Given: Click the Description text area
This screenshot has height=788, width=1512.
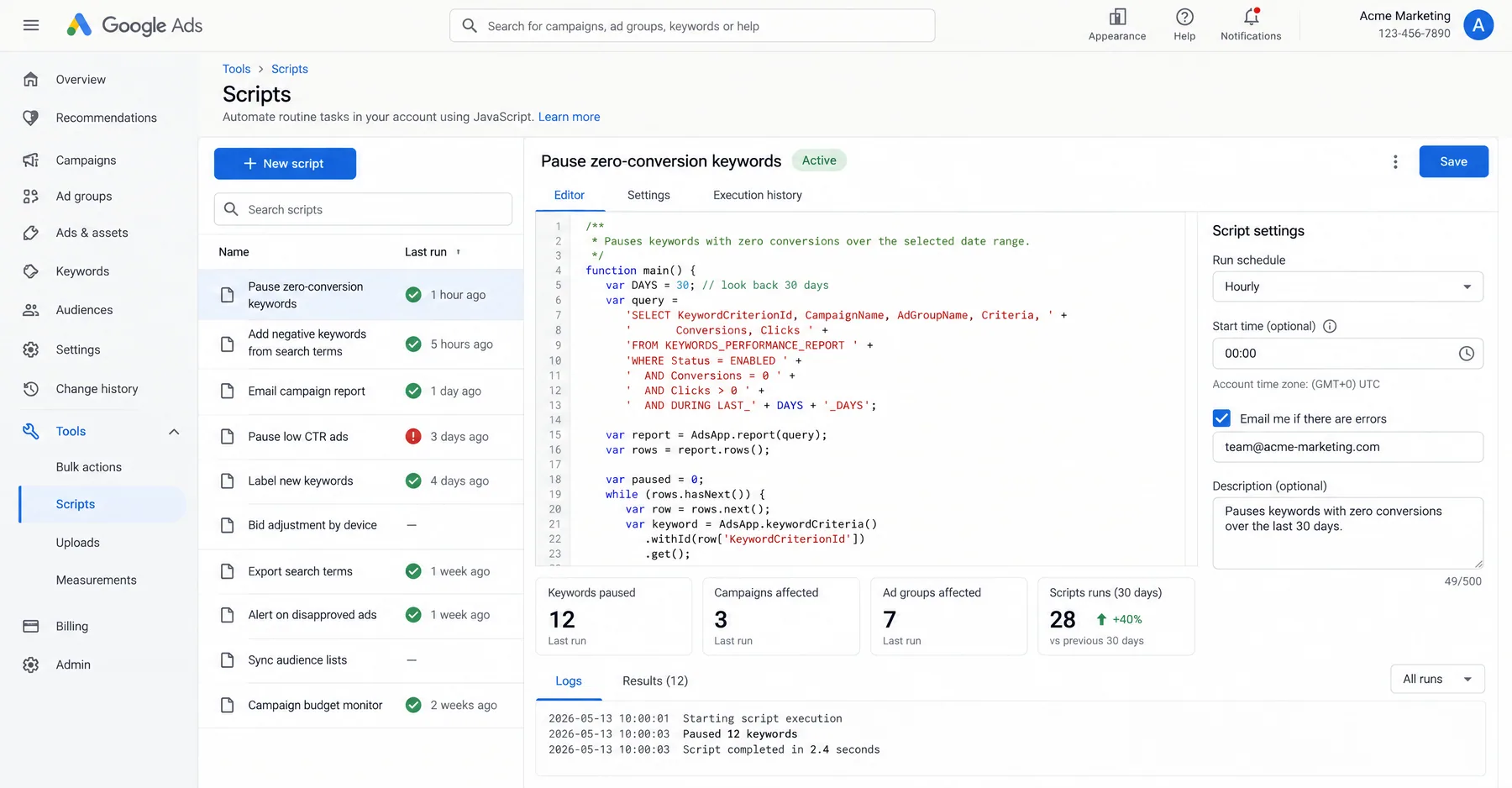Looking at the screenshot, I should point(1347,533).
